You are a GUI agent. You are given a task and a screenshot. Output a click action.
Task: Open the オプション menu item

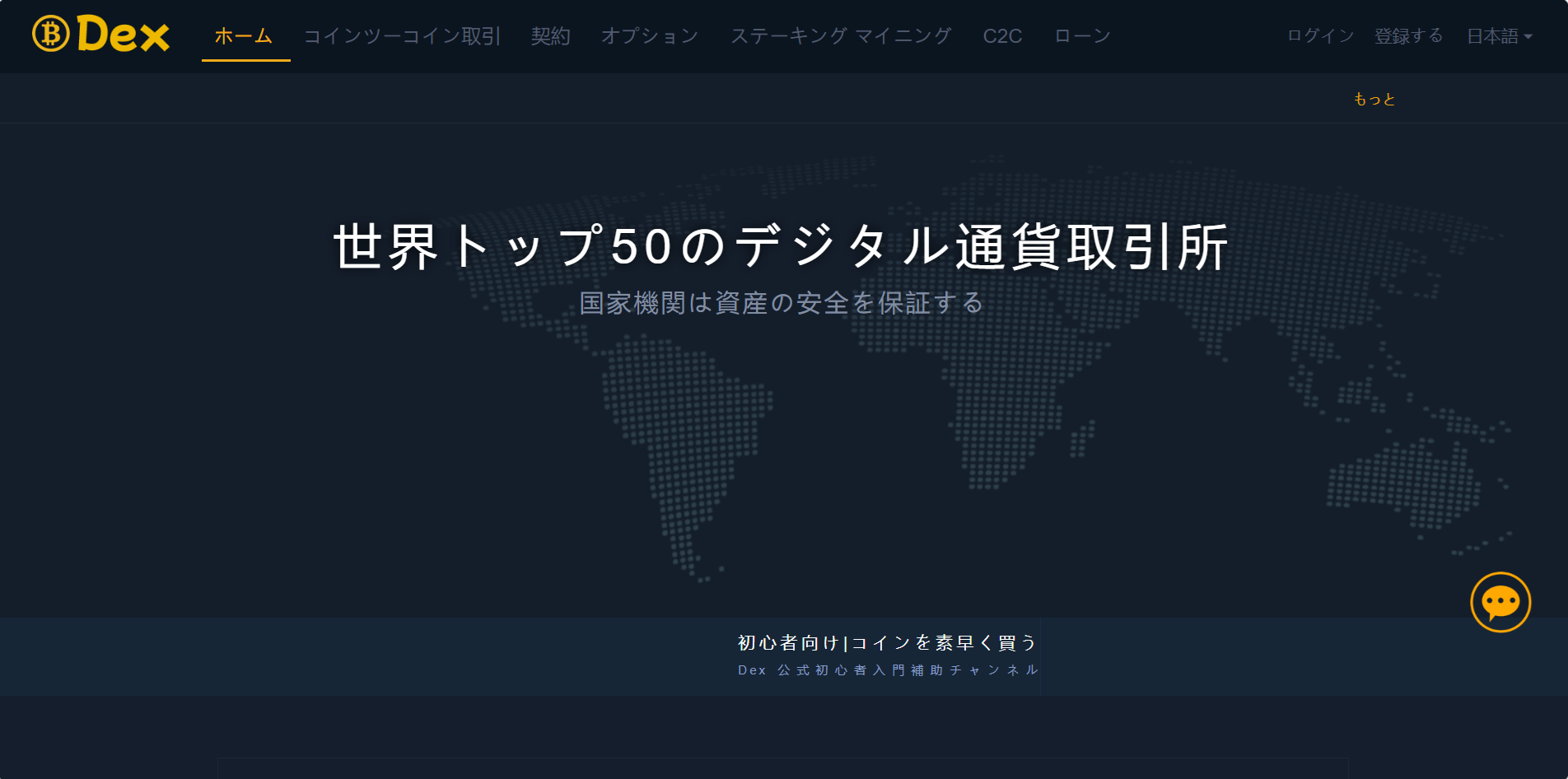(650, 36)
